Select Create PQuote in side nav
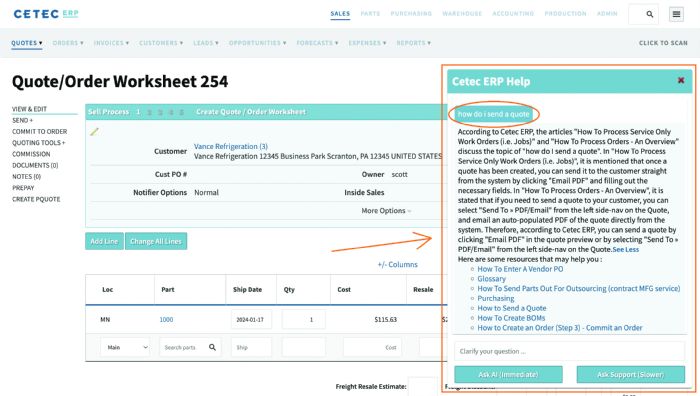The height and width of the screenshot is (396, 700). (x=36, y=199)
